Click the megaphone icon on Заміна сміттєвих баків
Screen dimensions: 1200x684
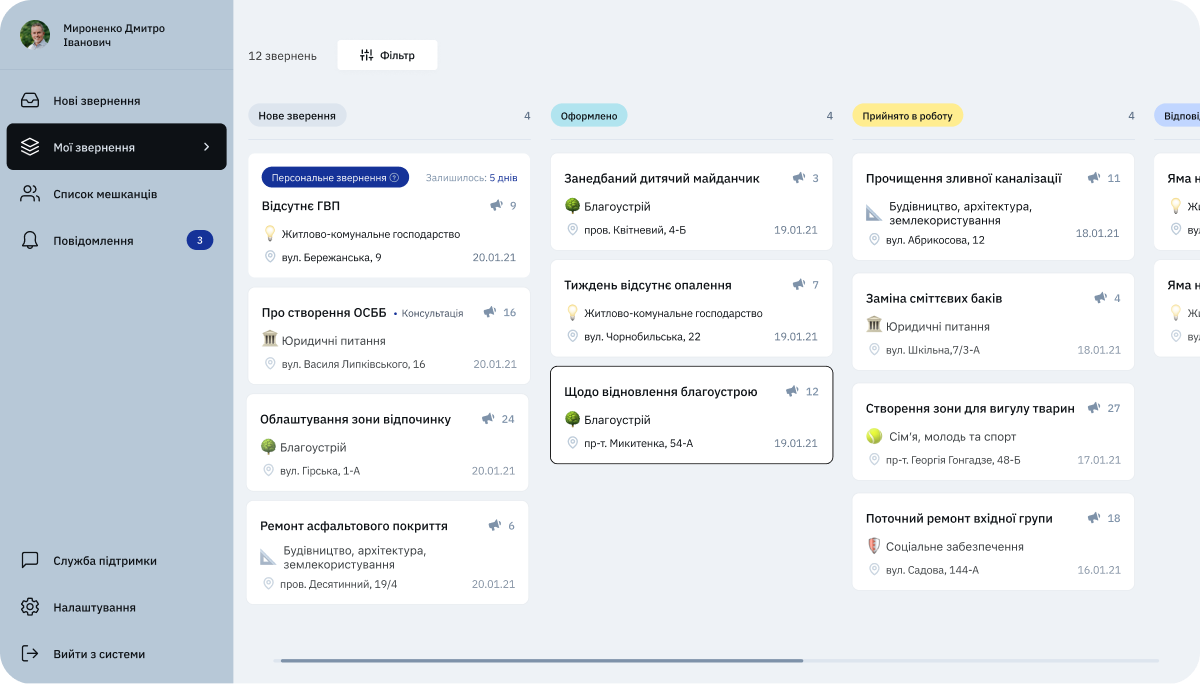(x=1100, y=298)
